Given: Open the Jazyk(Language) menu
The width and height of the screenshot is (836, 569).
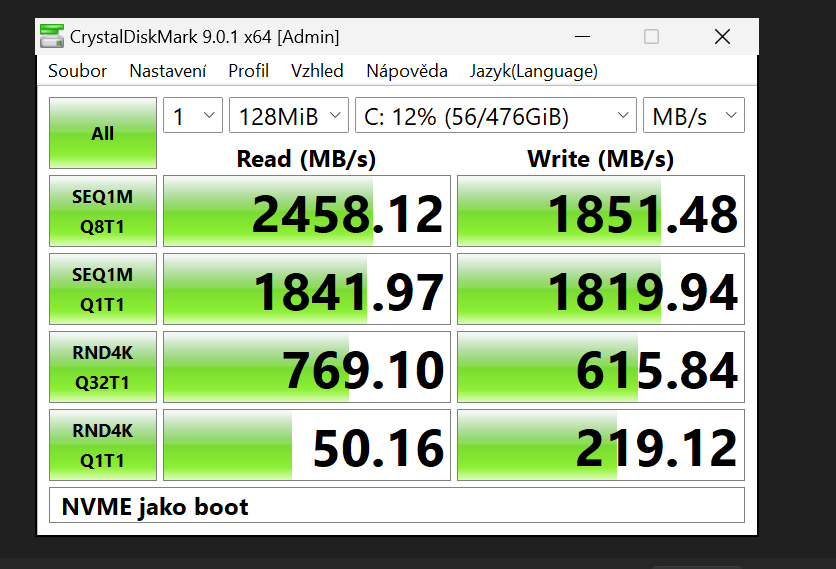Looking at the screenshot, I should [x=533, y=71].
